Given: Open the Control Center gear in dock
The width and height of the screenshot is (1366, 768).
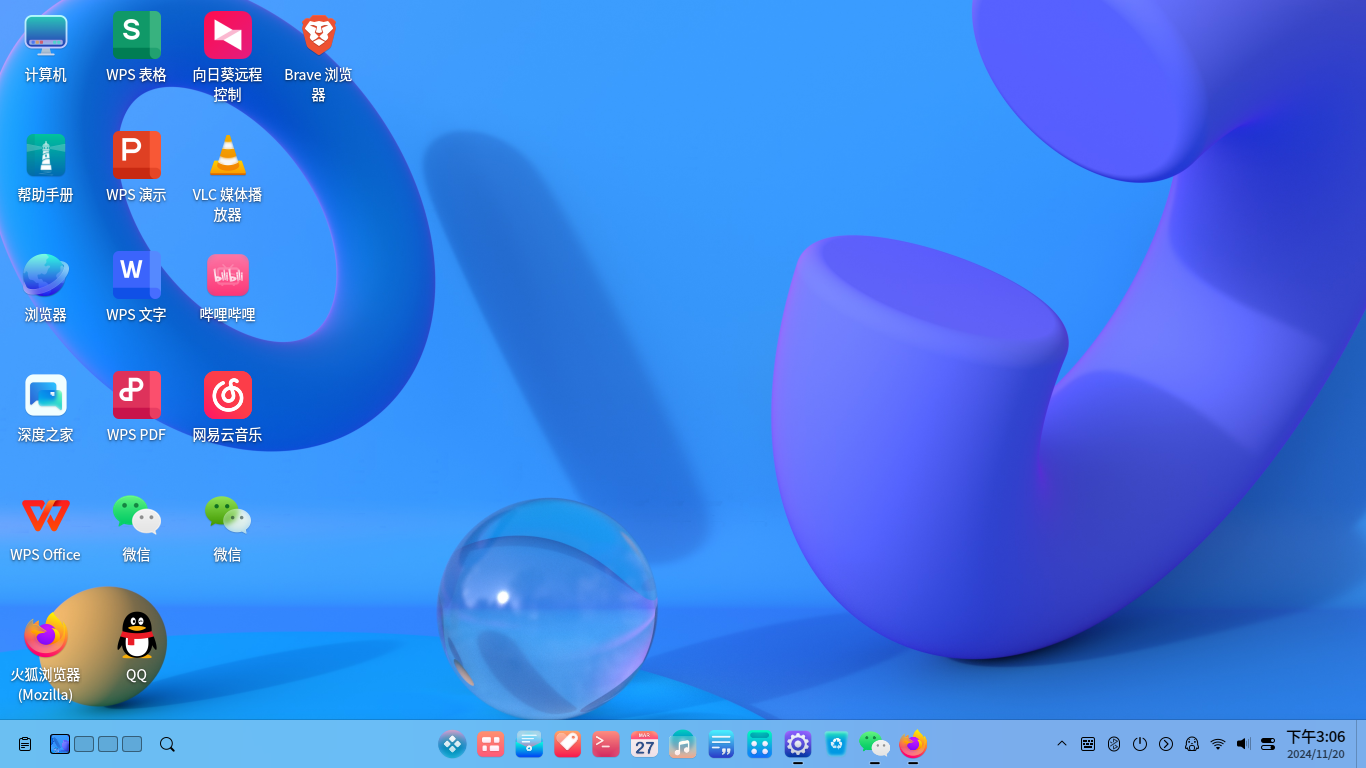Looking at the screenshot, I should click(x=798, y=744).
